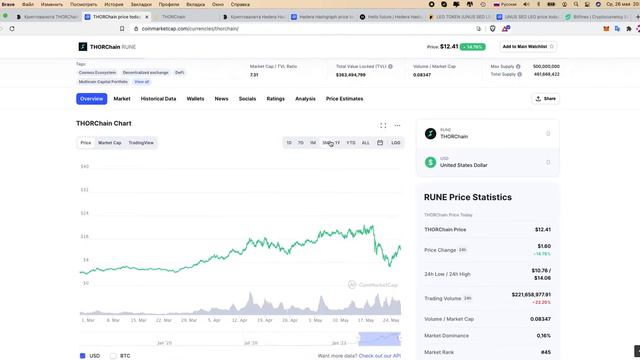The height and width of the screenshot is (360, 640).
Task: Open the Market tab
Action: [x=122, y=99]
